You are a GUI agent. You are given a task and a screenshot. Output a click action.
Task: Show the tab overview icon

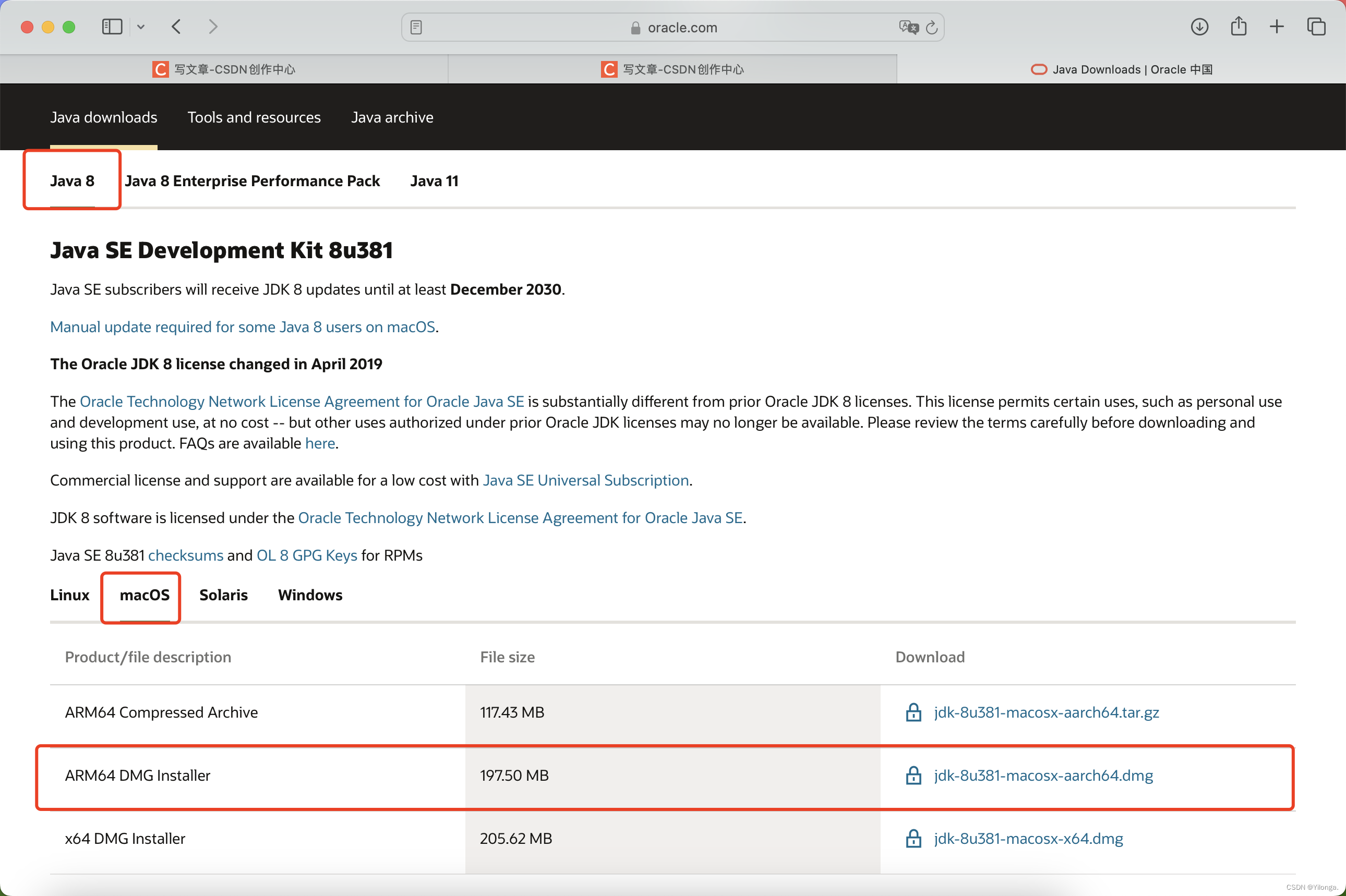click(1316, 27)
